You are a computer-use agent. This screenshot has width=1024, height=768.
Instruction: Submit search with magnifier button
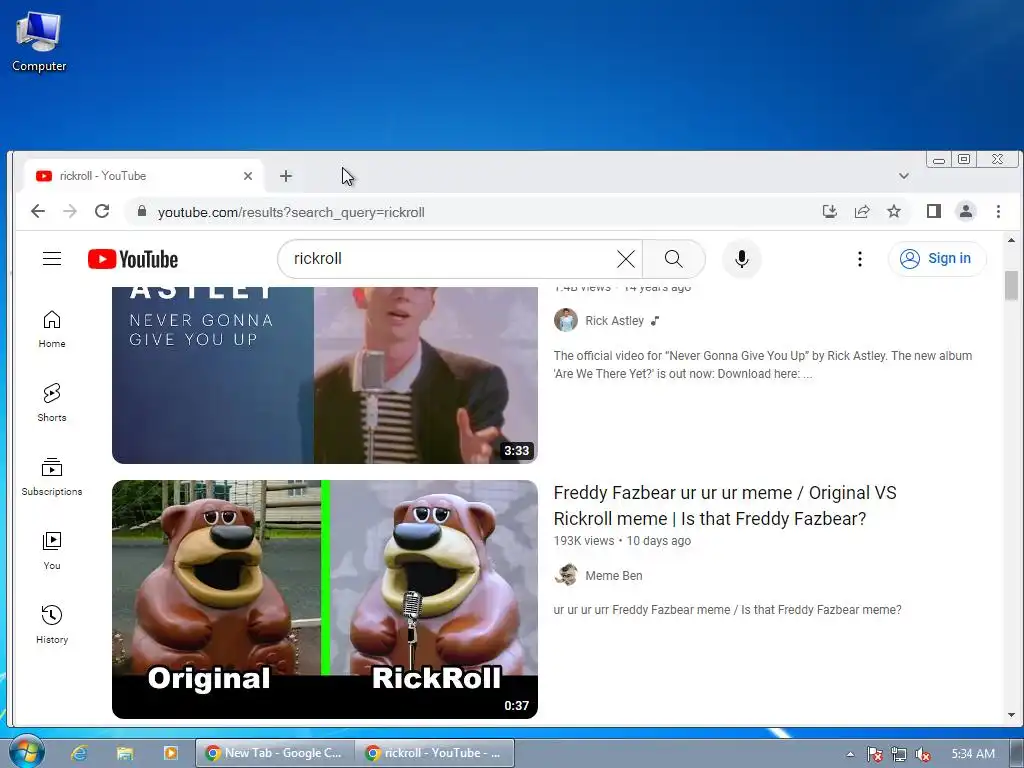pos(673,259)
